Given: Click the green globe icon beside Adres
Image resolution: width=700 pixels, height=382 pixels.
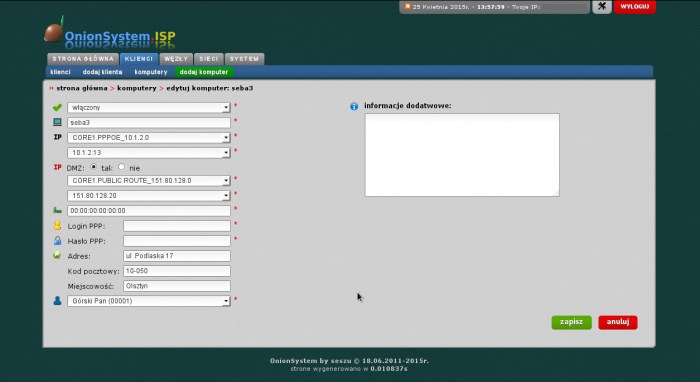Looking at the screenshot, I should tap(57, 255).
